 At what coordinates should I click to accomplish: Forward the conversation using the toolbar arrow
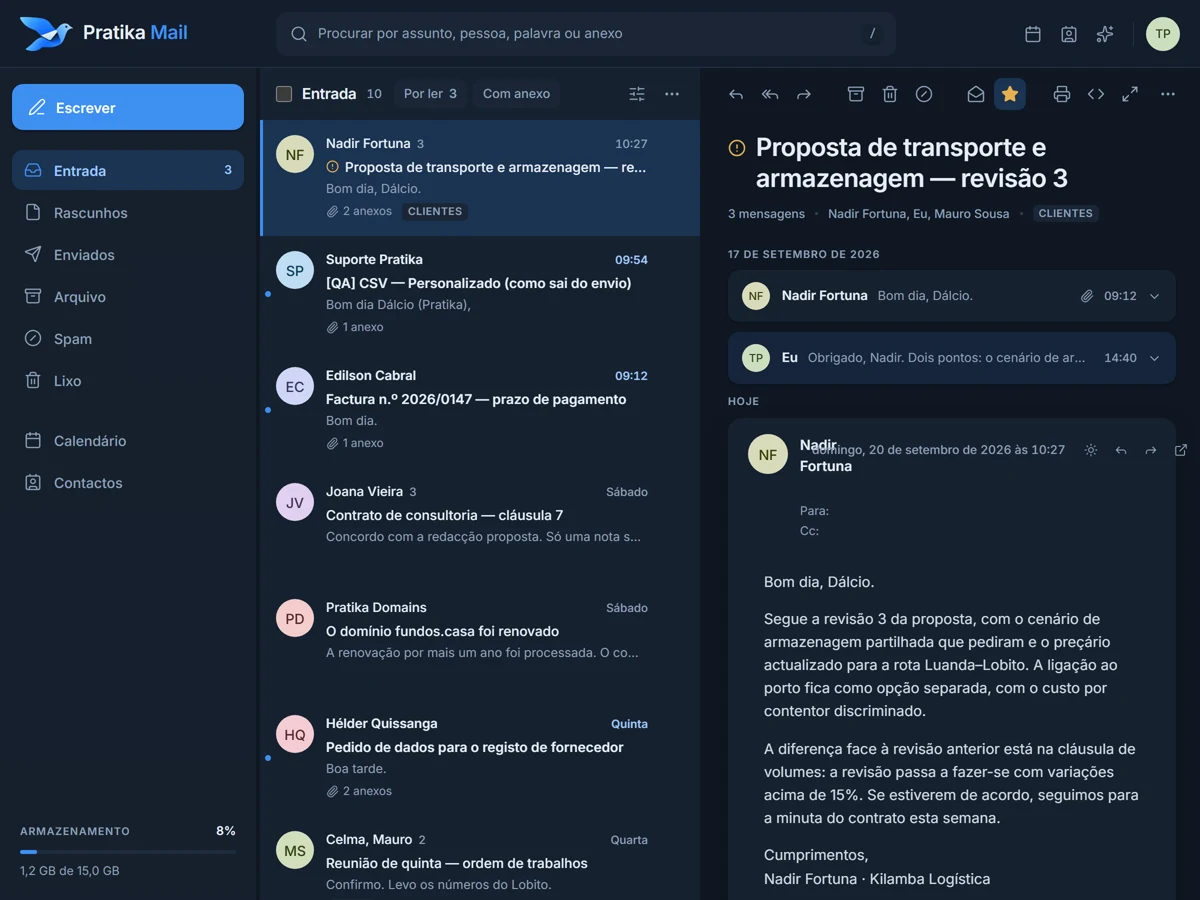point(804,94)
